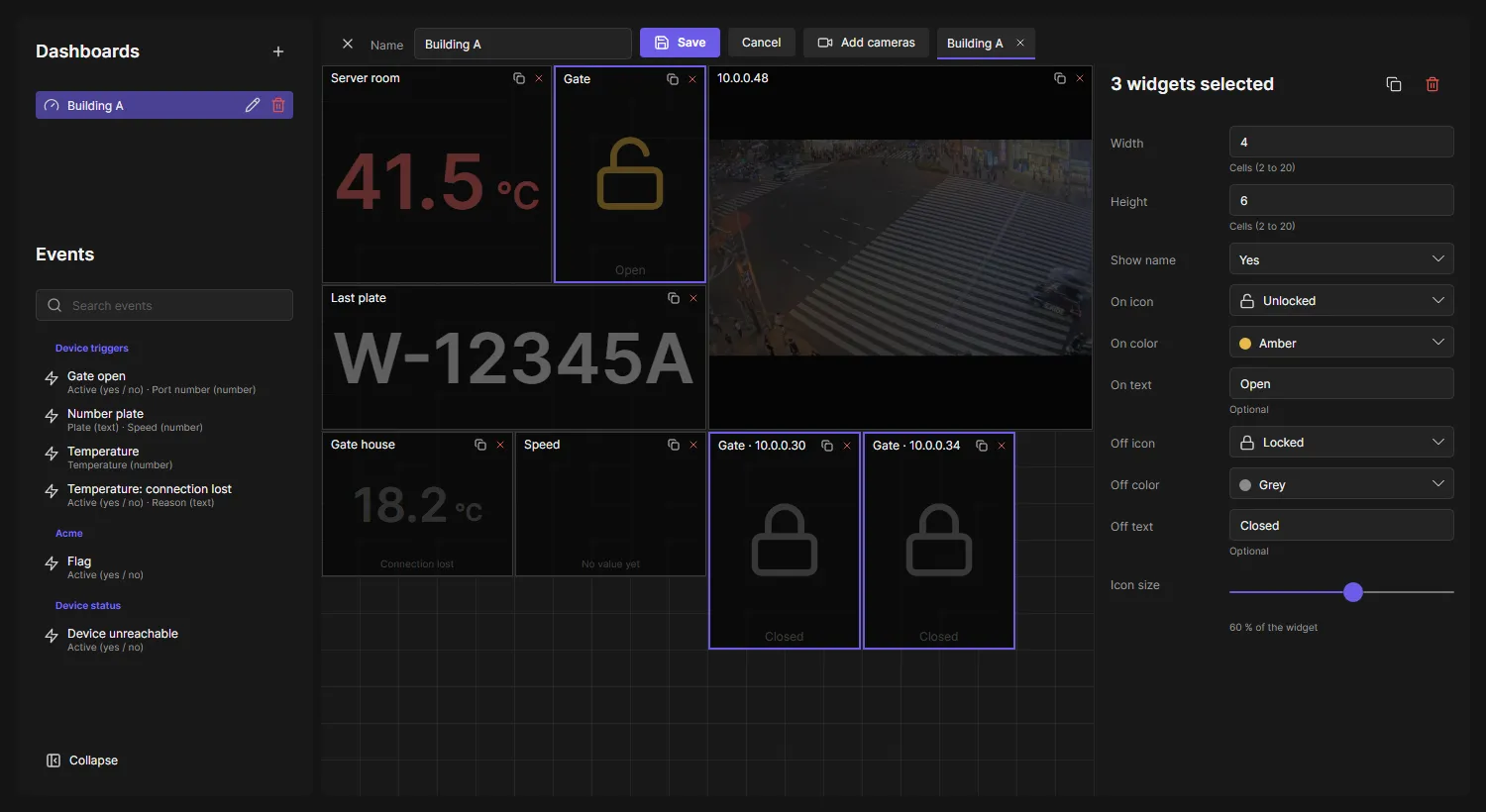This screenshot has height=812, width=1486.
Task: Click the Collapse sidebar button
Action: [x=82, y=761]
